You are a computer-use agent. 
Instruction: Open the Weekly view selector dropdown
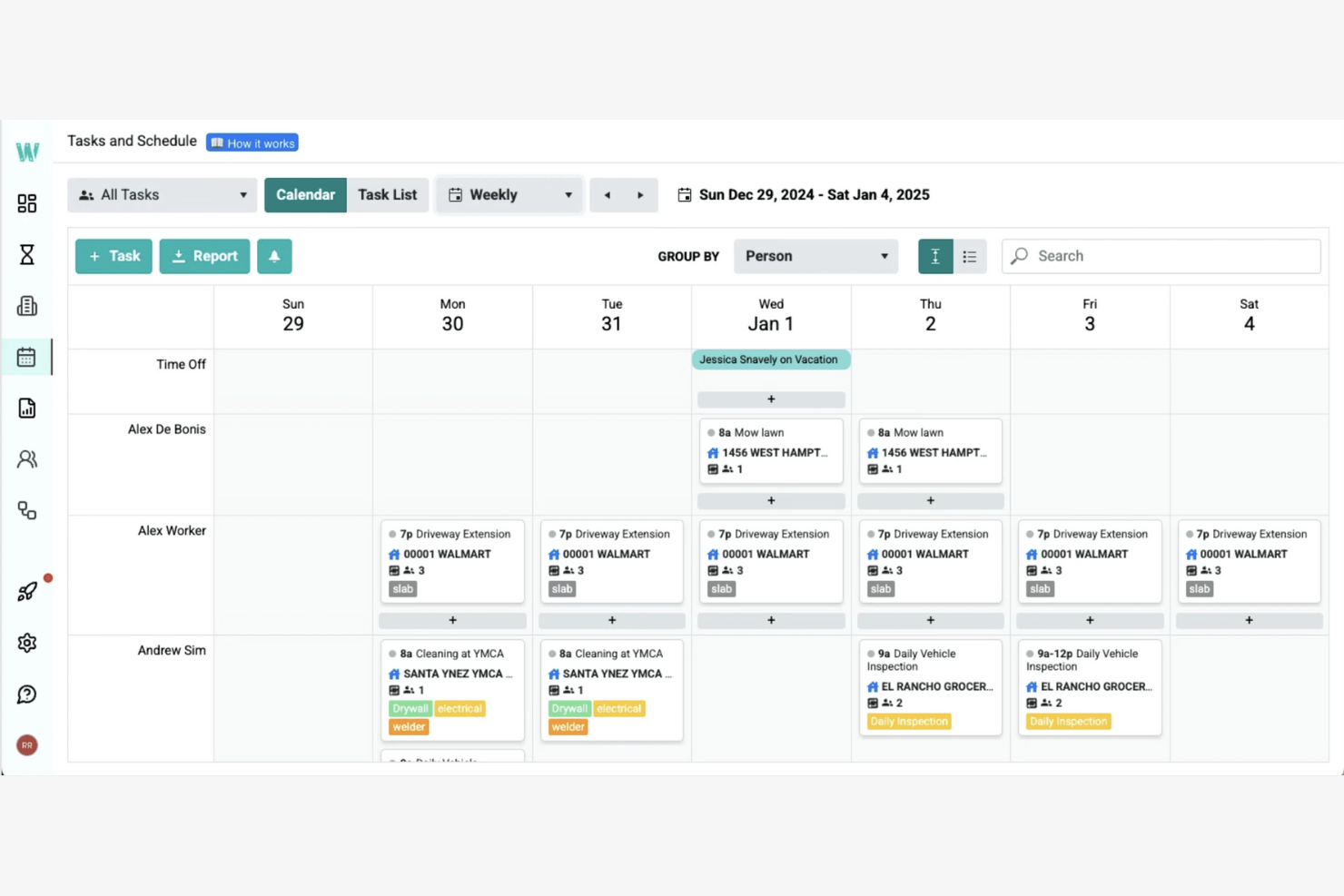point(509,194)
